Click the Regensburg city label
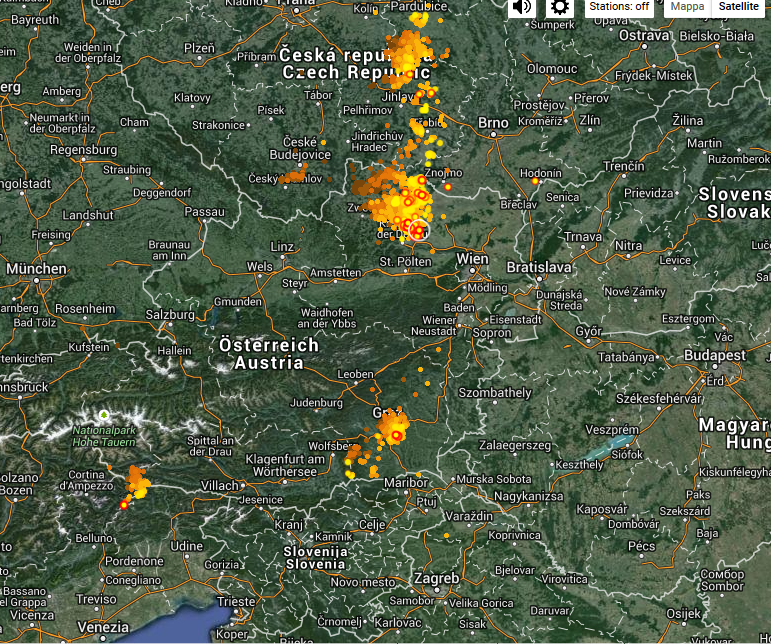The image size is (771, 644). pos(84,150)
